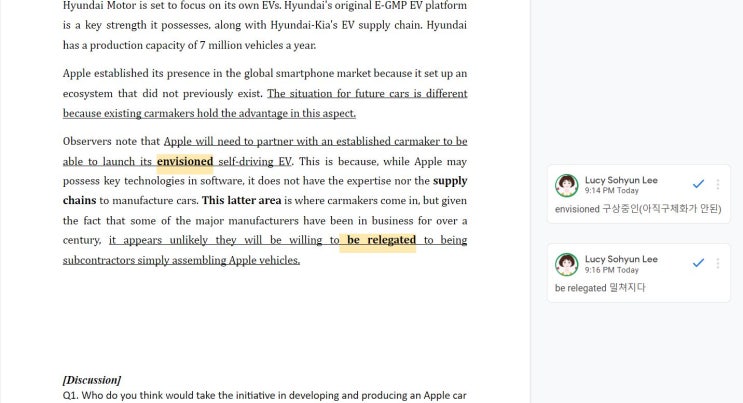
Task: Select the highlighted phrase 'be relegated'
Action: (381, 240)
